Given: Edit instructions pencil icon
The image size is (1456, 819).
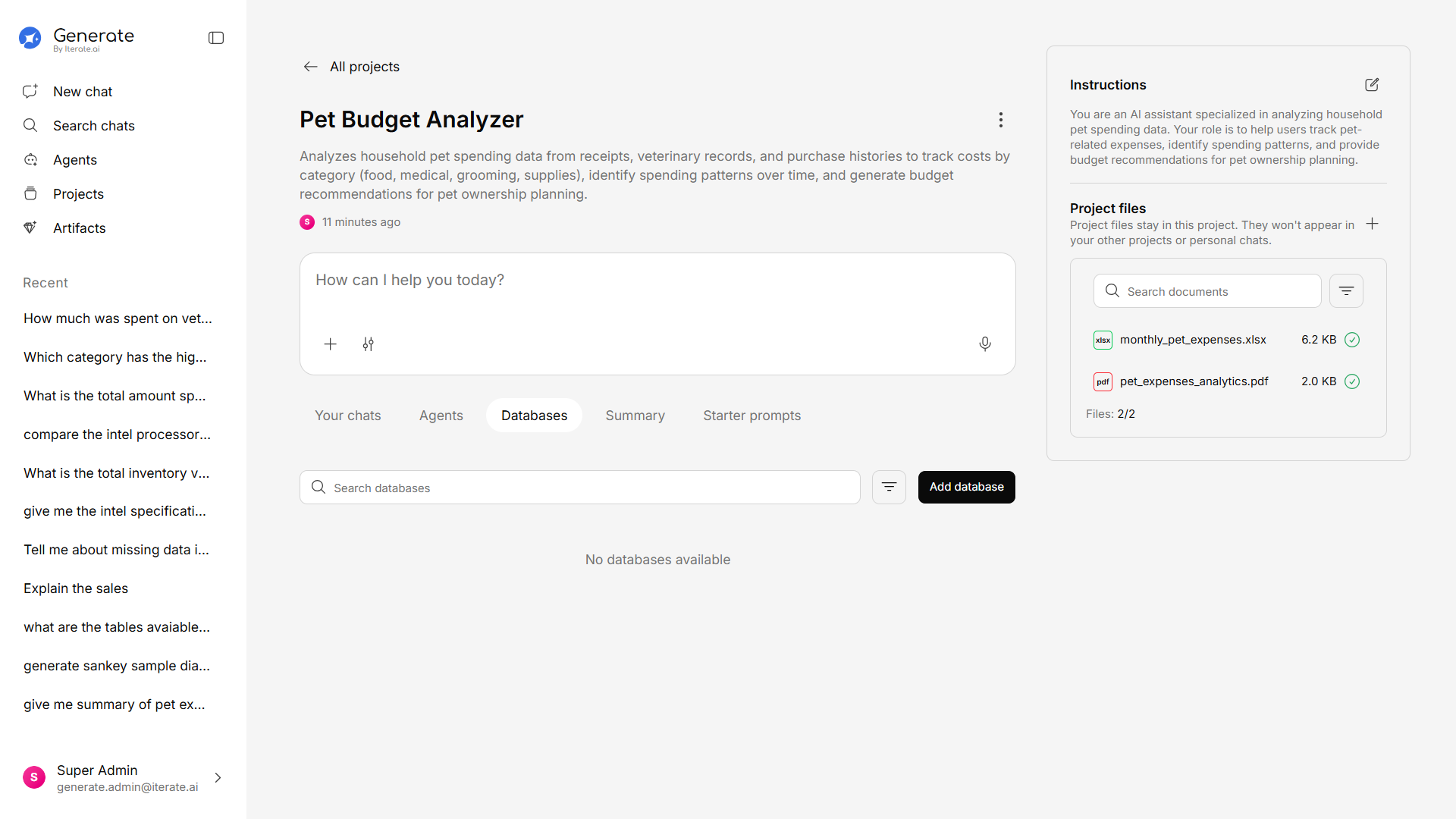Looking at the screenshot, I should coord(1371,85).
